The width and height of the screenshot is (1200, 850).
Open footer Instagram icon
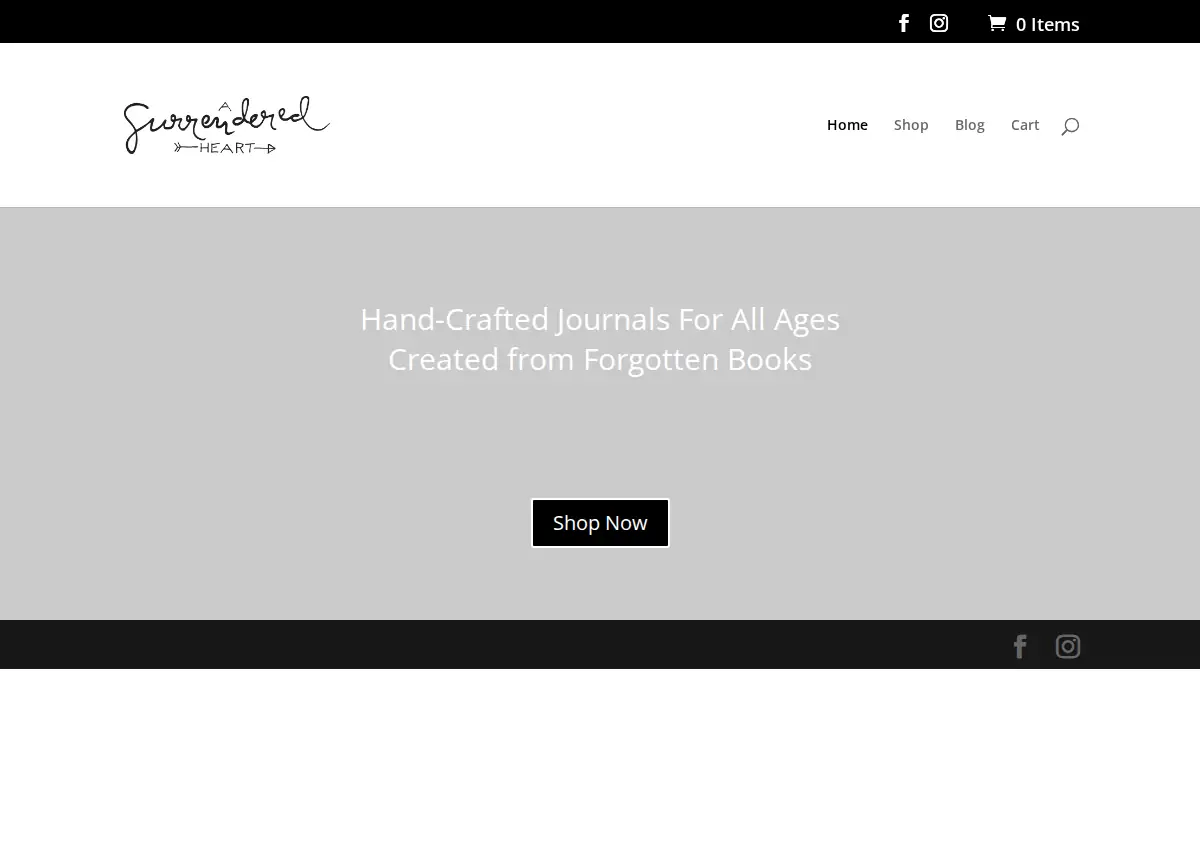[x=1068, y=647]
